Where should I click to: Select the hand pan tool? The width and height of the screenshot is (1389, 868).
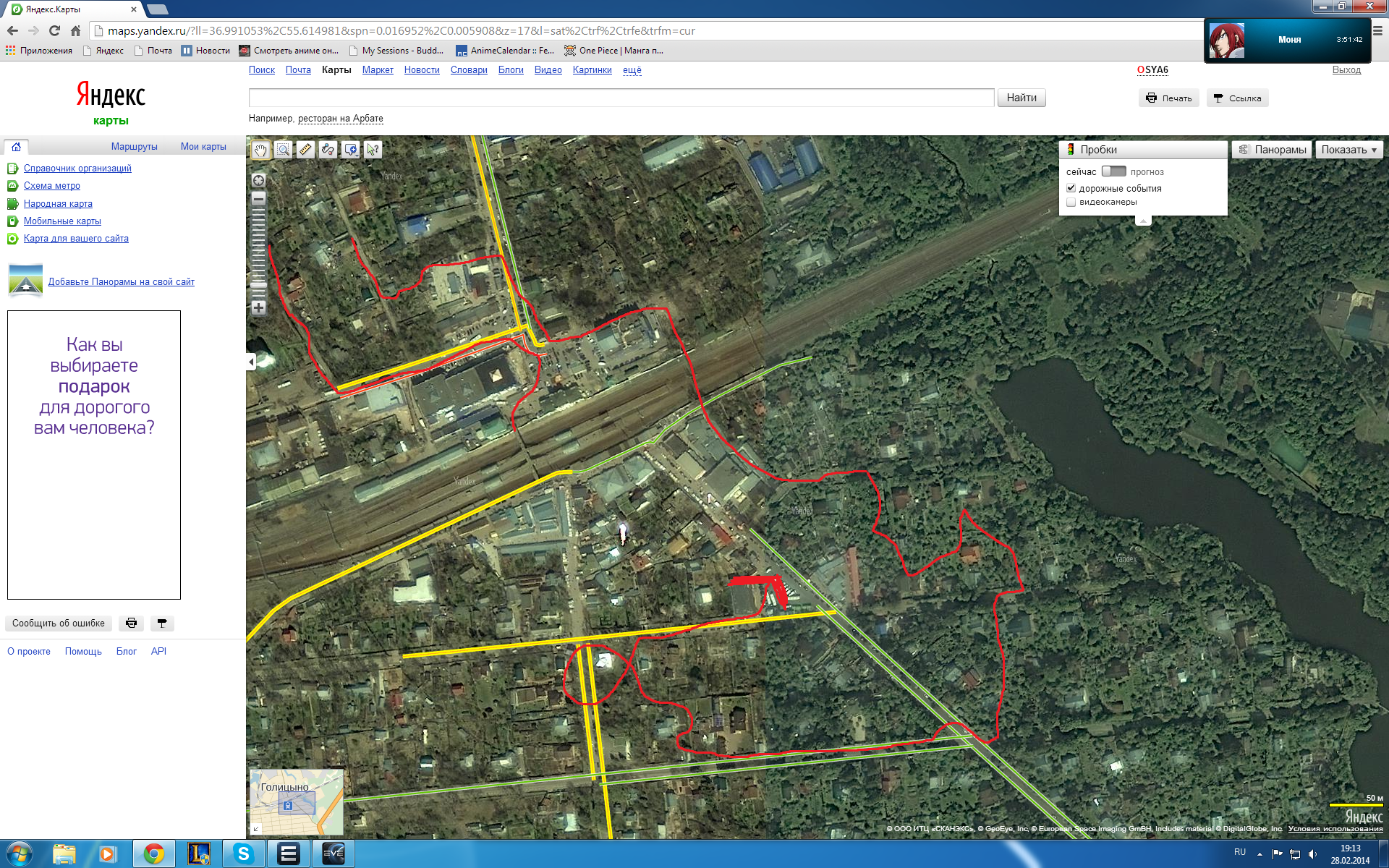(260, 150)
